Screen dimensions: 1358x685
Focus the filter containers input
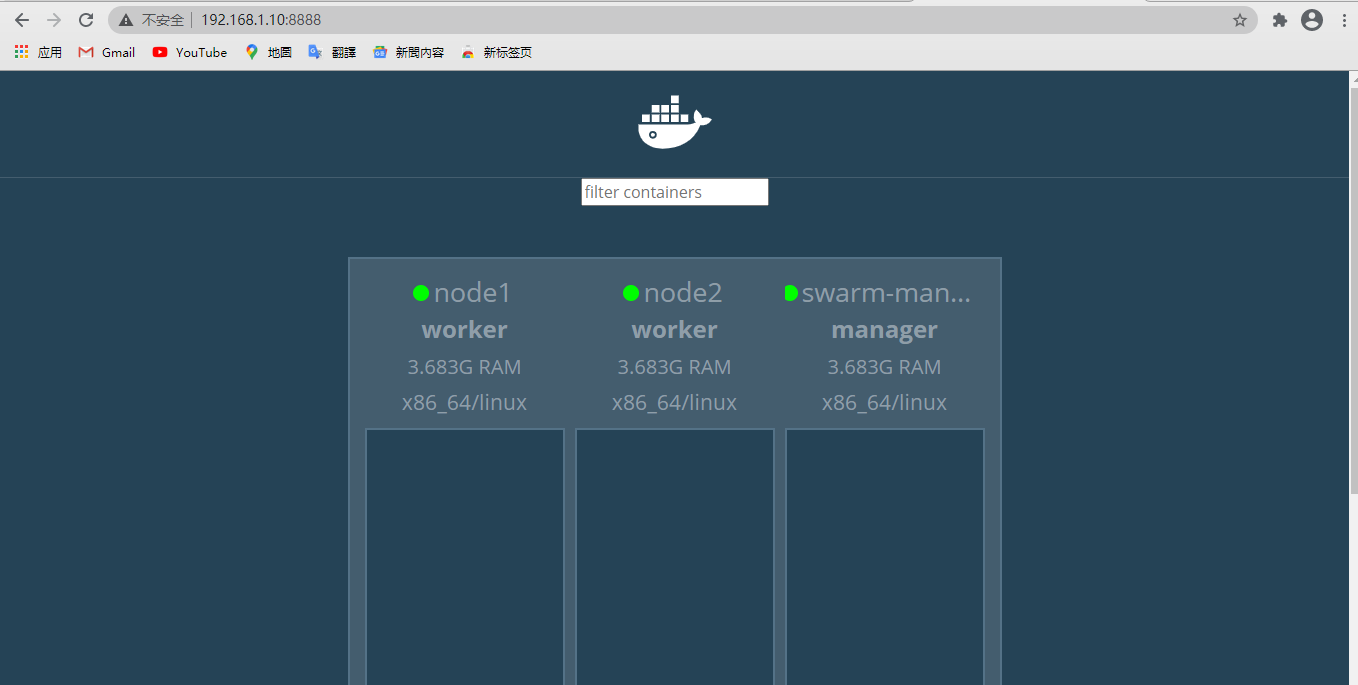[x=675, y=192]
